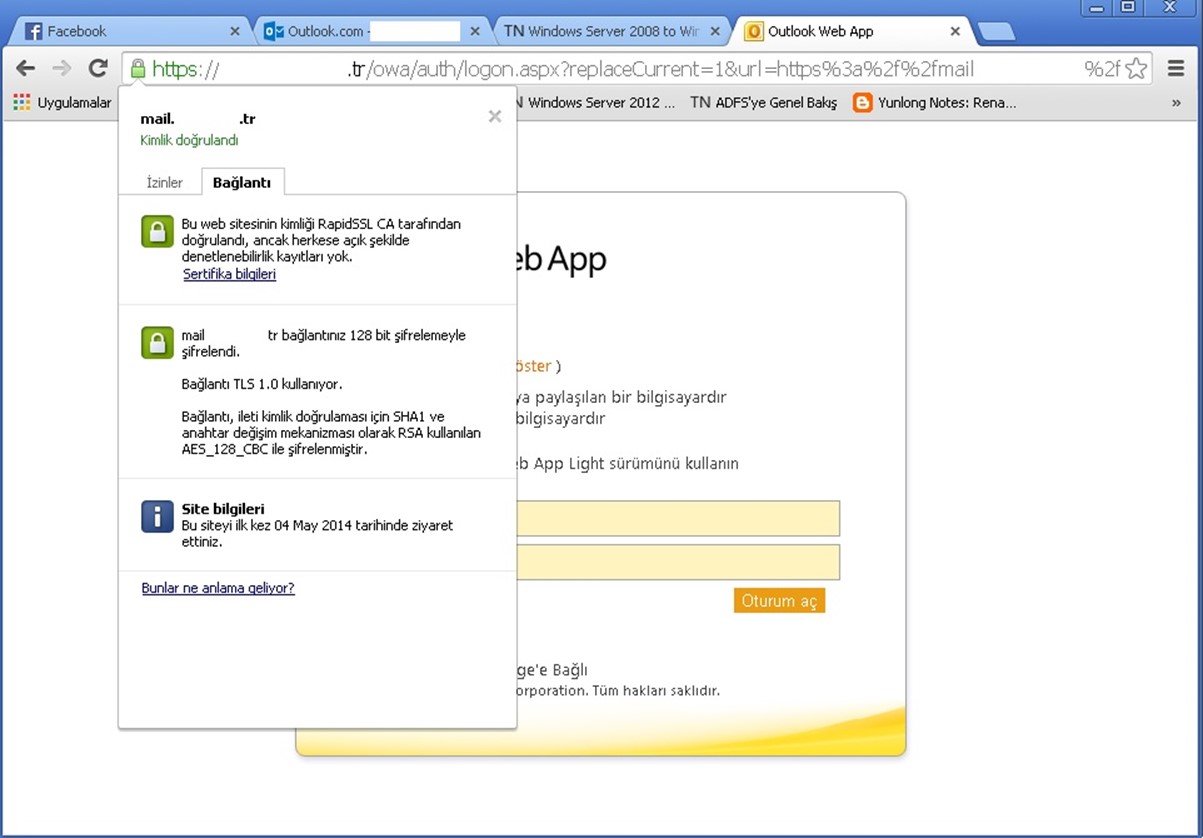Close the Windows Server 2008 tab
Image resolution: width=1203 pixels, height=838 pixels.
715,31
